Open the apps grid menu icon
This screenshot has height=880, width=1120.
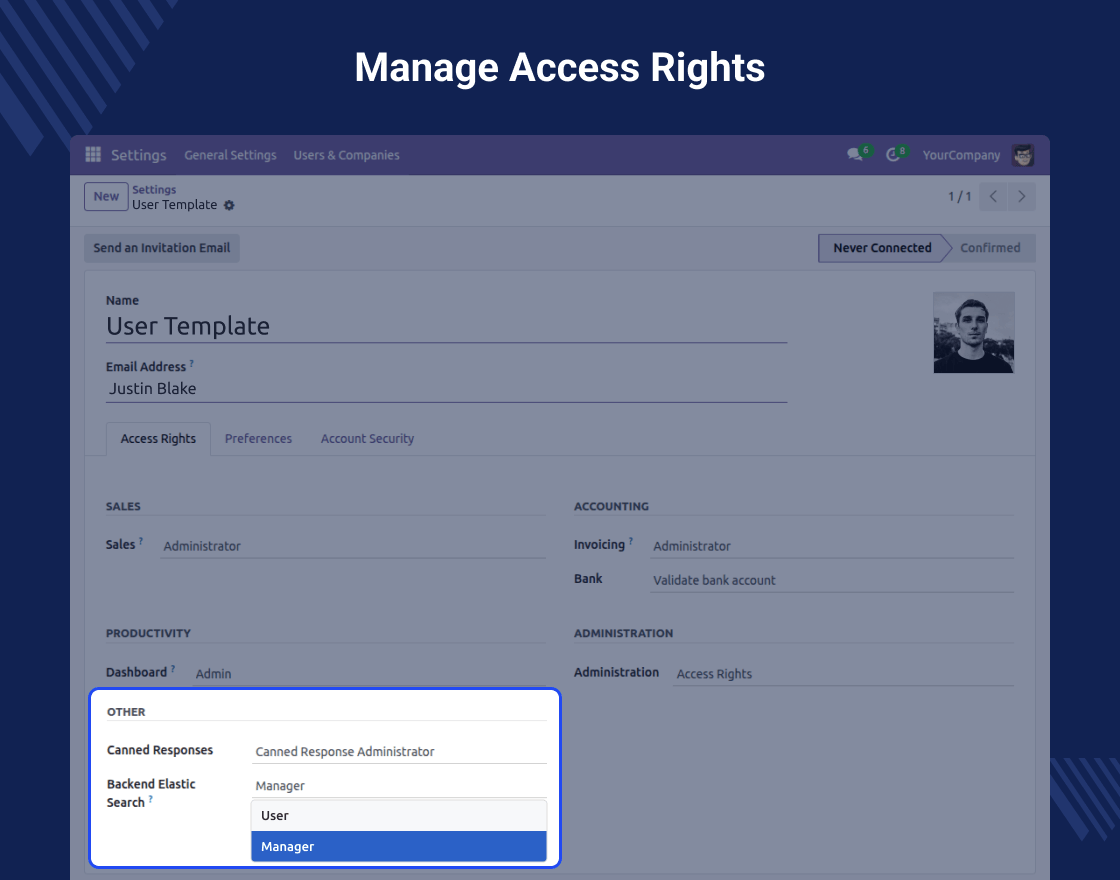pos(93,155)
